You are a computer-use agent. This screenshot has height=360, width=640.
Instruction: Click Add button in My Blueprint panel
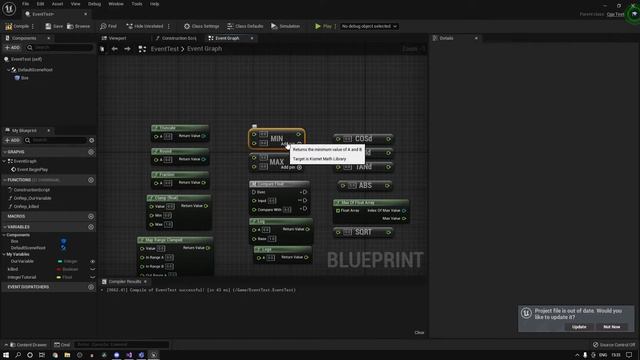[12, 140]
